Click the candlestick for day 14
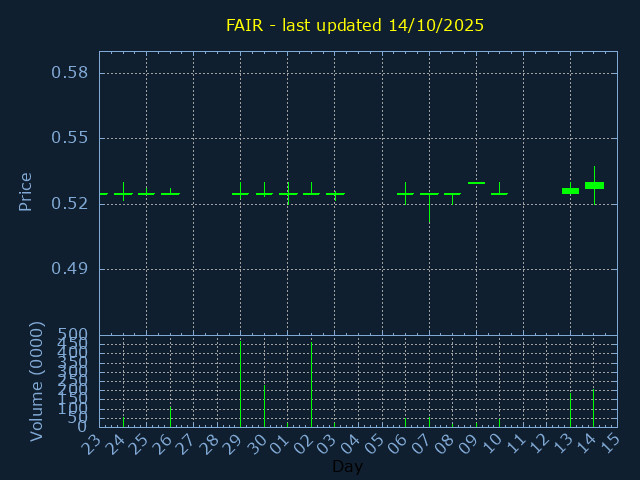The image size is (640, 480). coord(594,185)
